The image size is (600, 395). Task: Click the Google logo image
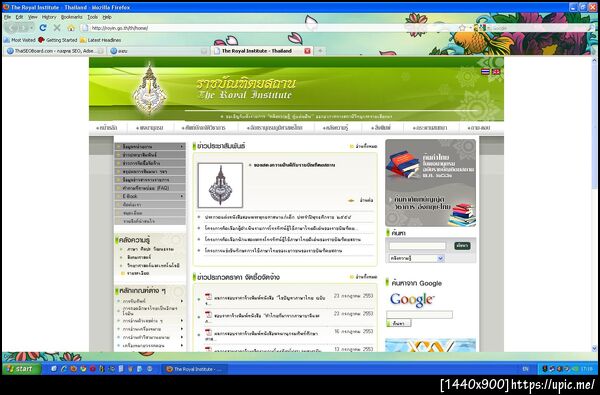(411, 300)
